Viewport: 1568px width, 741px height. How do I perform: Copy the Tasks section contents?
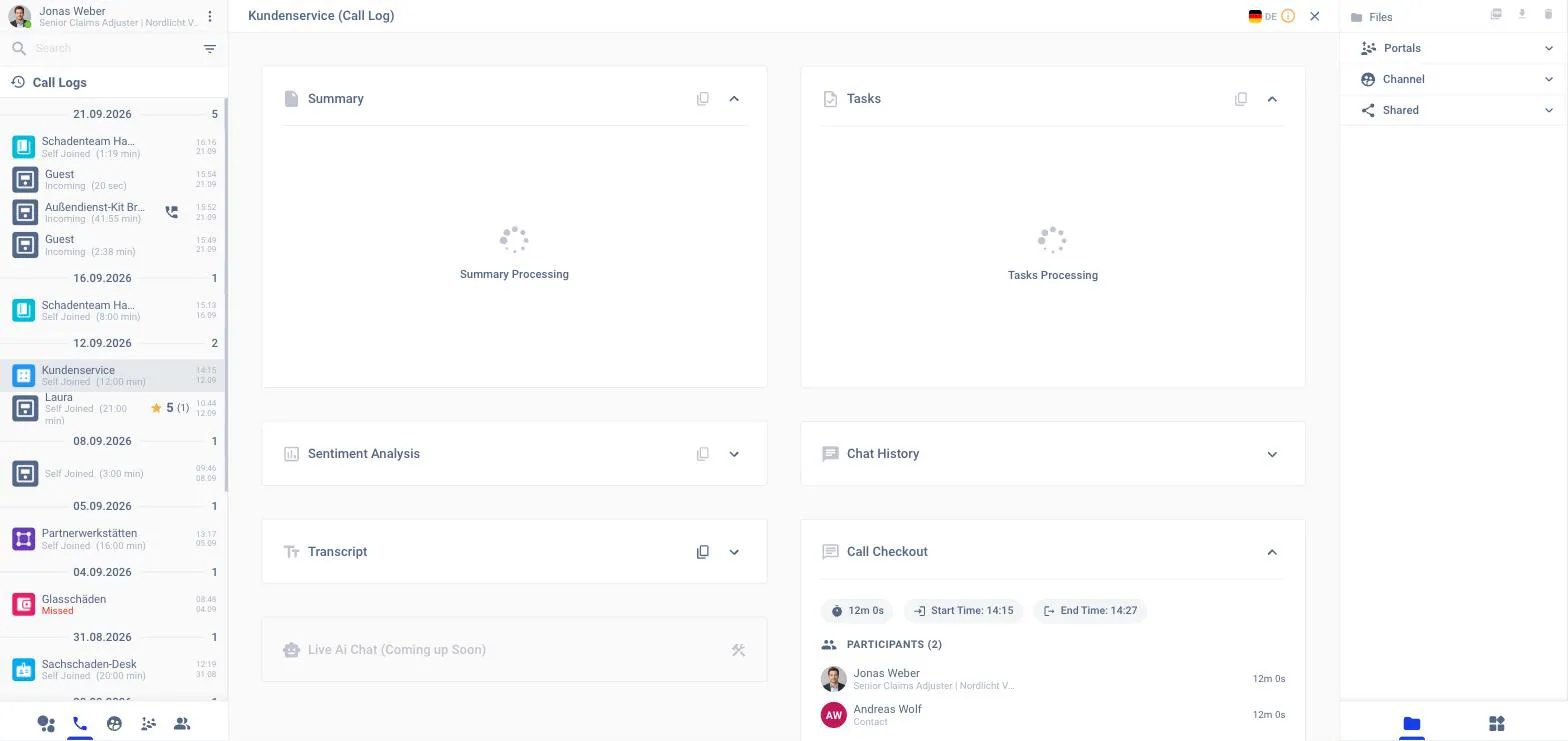pyautogui.click(x=1241, y=99)
